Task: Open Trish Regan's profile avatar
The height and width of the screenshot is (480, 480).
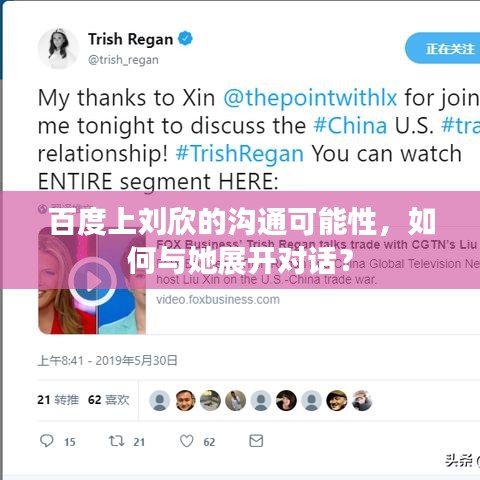Action: point(58,49)
